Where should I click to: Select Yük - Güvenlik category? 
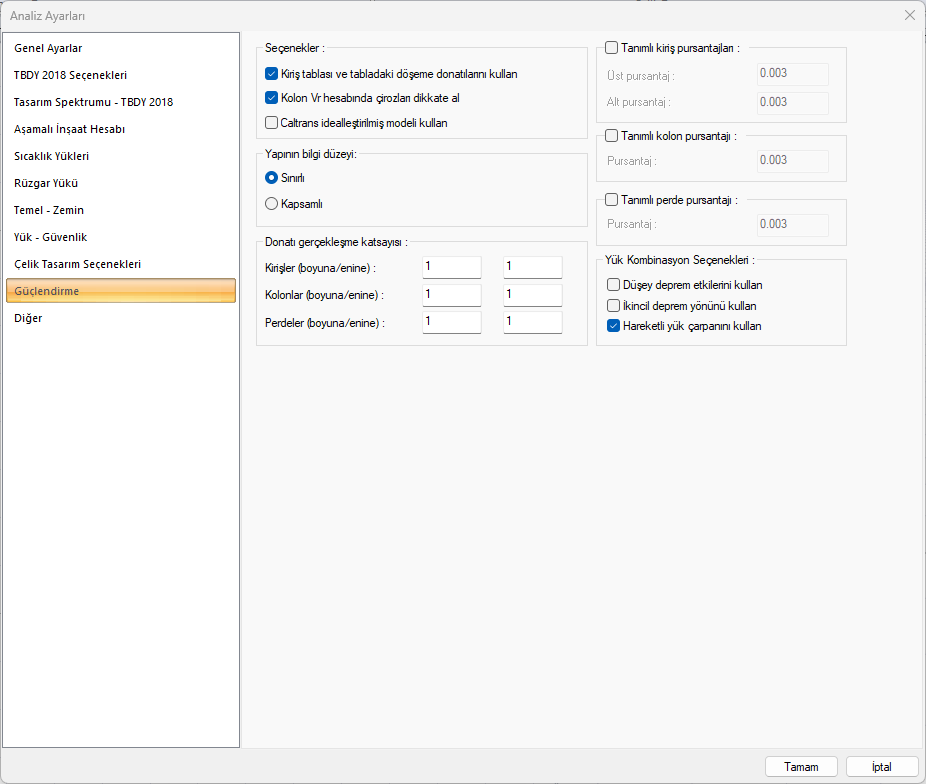[x=120, y=237]
